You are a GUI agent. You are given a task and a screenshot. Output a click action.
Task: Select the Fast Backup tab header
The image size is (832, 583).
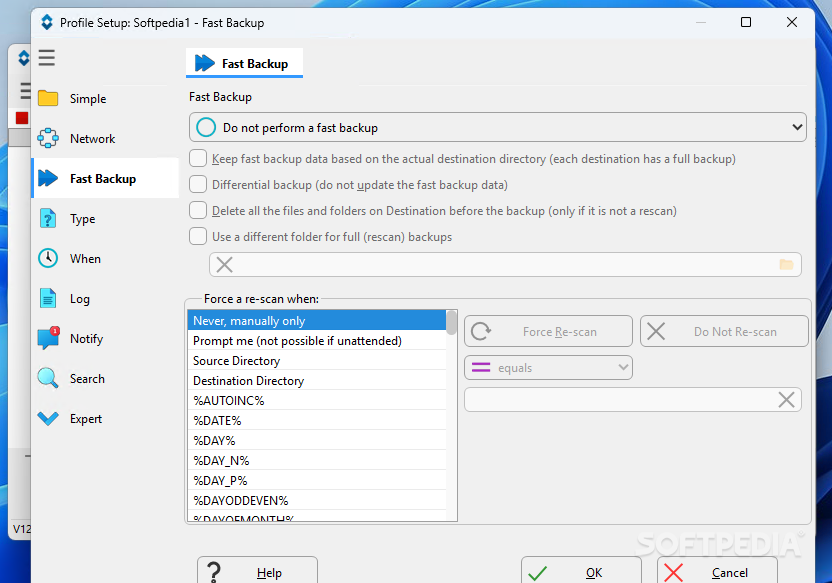point(245,64)
